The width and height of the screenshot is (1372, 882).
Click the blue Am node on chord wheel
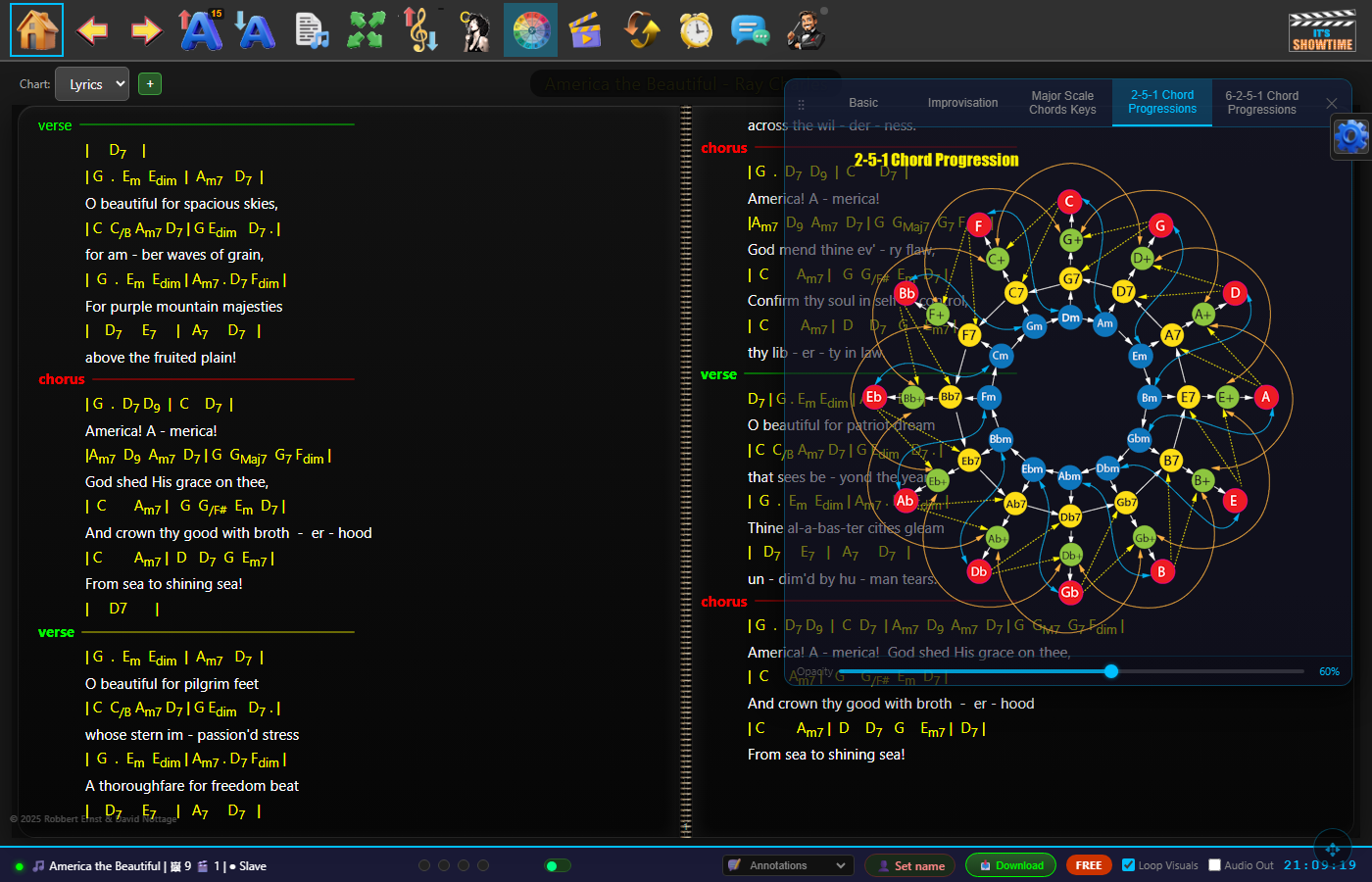[1105, 323]
